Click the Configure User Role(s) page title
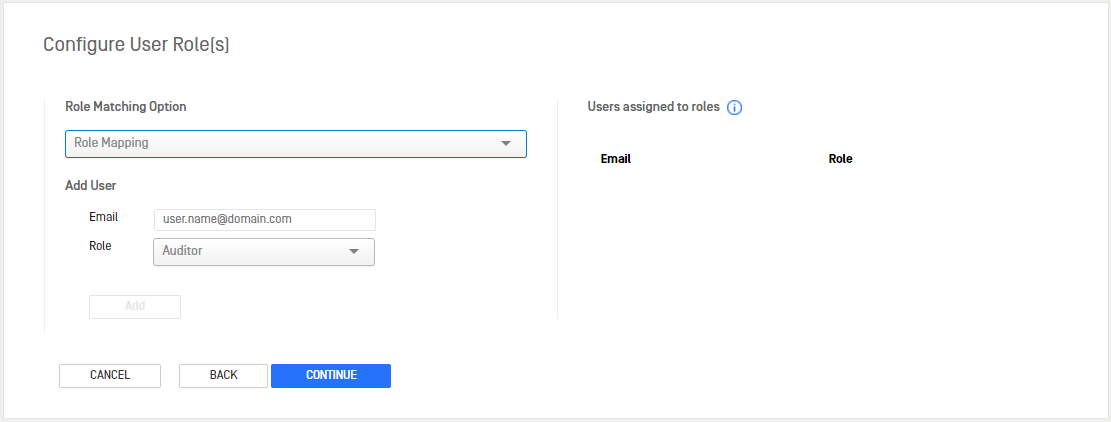 (x=136, y=45)
